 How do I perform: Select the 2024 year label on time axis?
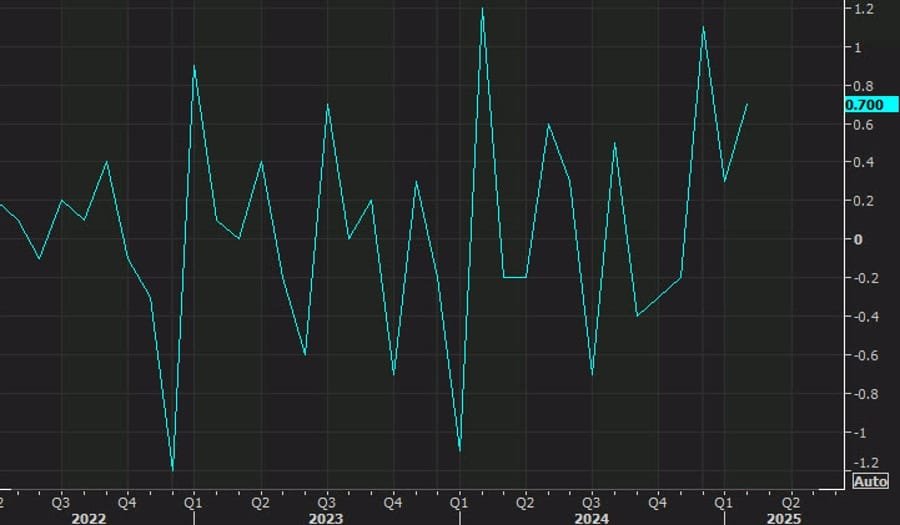click(x=591, y=518)
